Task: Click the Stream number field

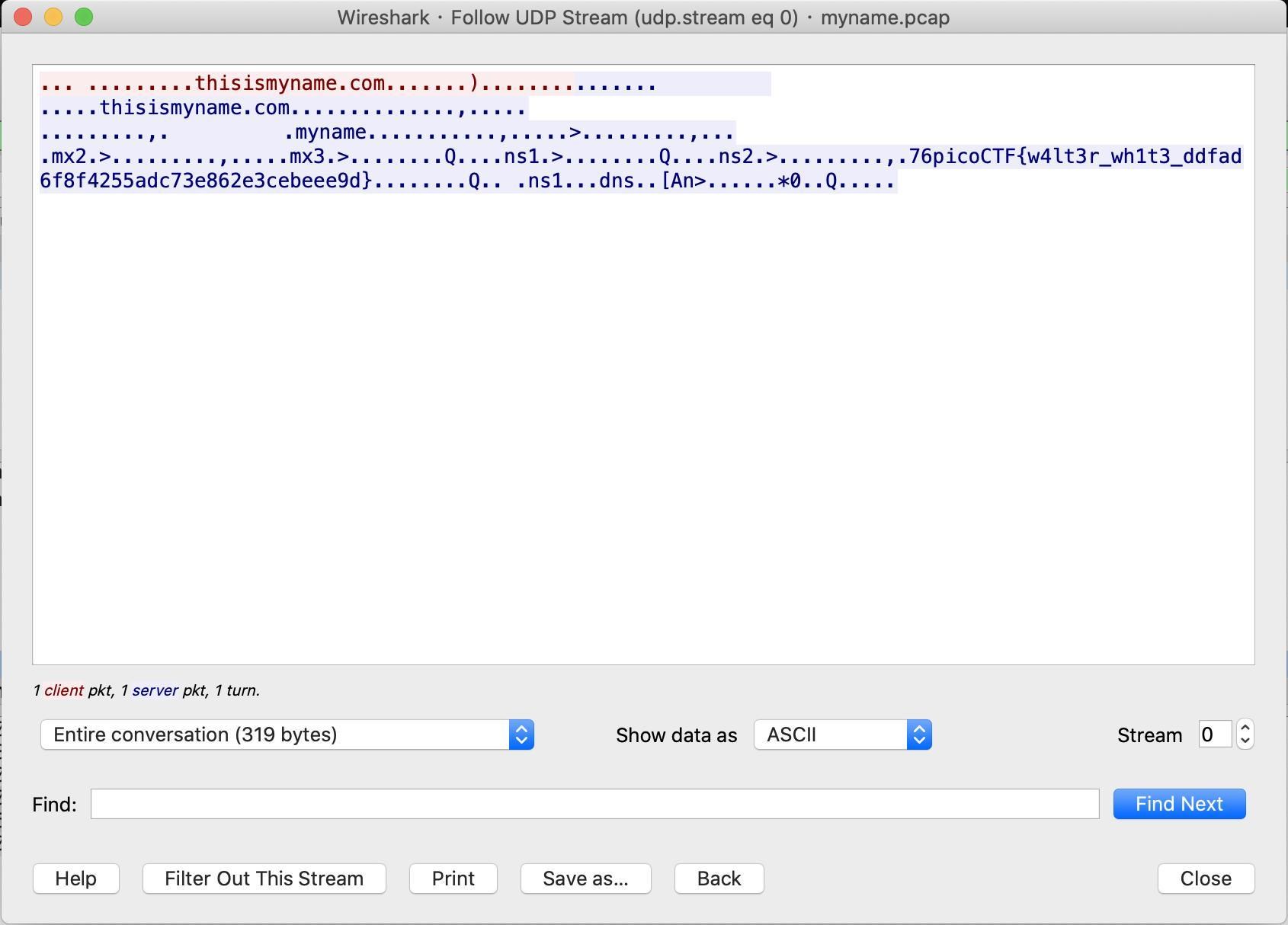Action: (x=1213, y=735)
